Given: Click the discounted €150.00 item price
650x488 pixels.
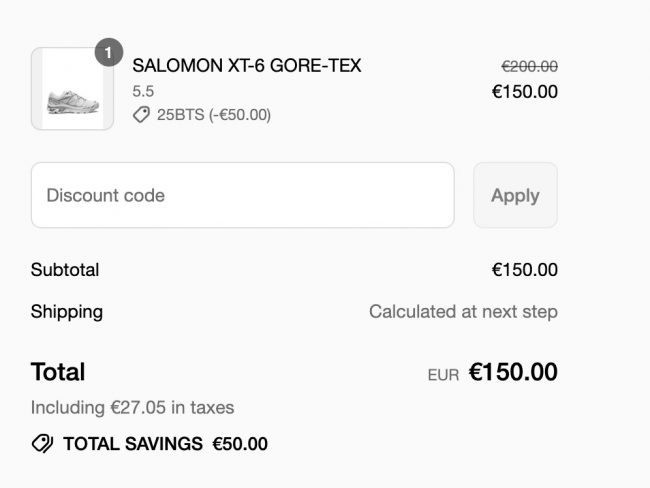Looking at the screenshot, I should 524,92.
